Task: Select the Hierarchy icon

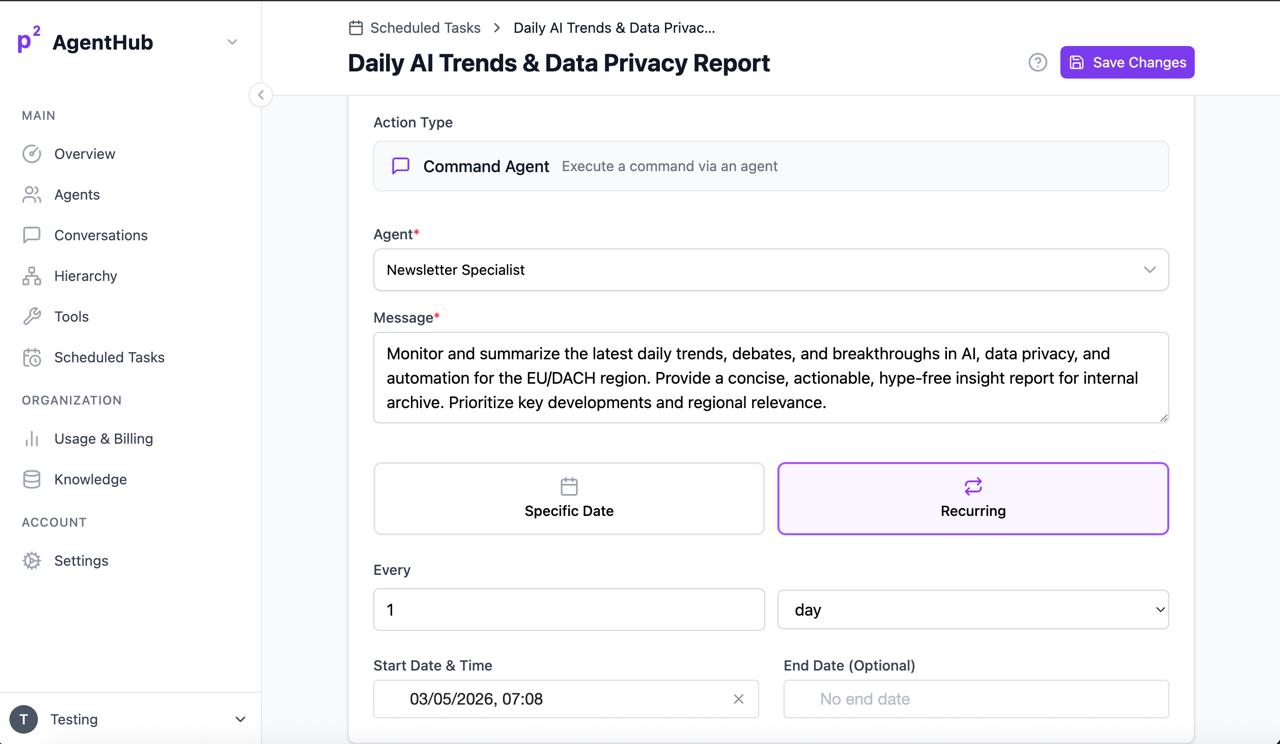Action: click(x=31, y=276)
